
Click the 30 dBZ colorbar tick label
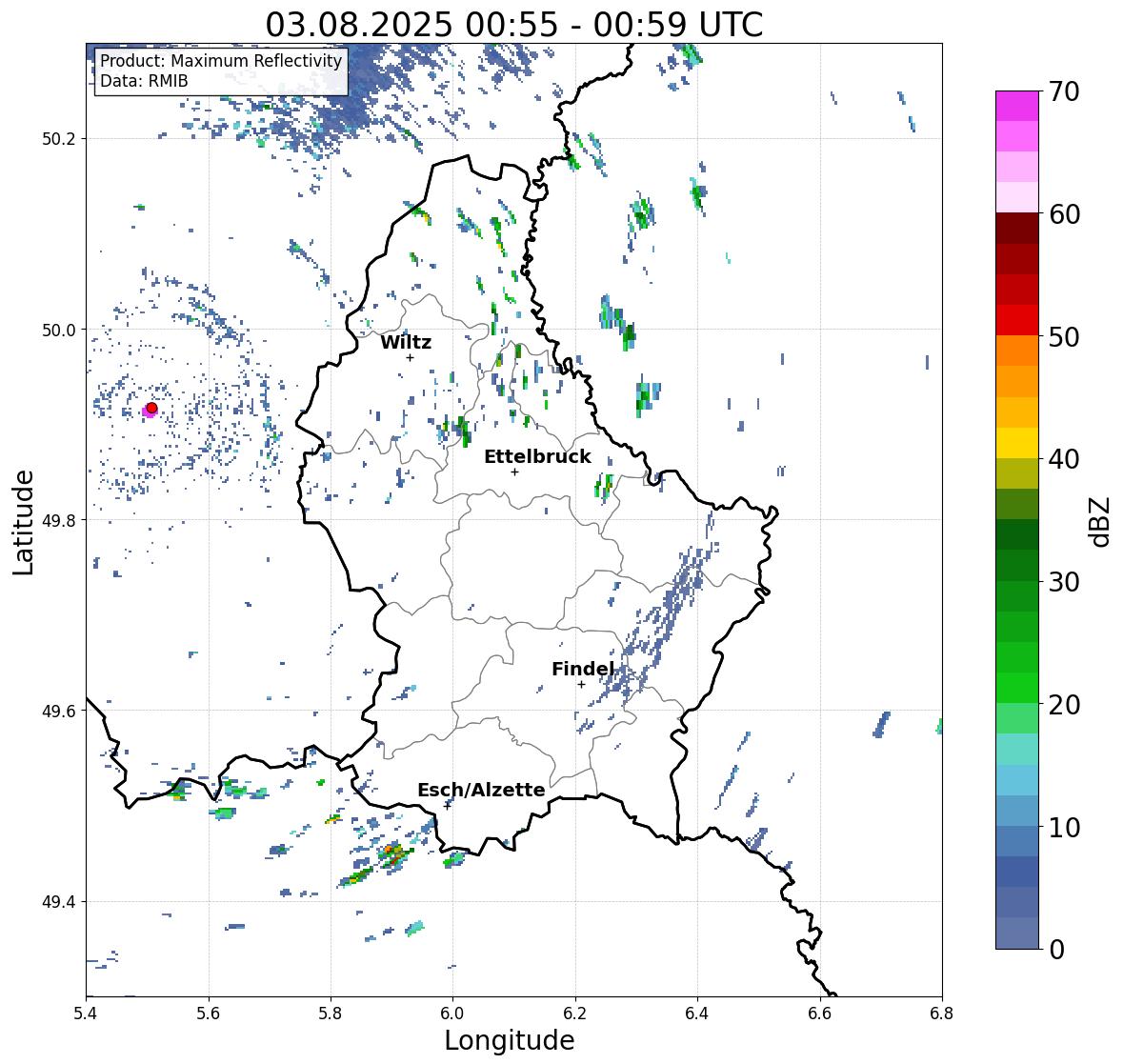coord(1064,581)
